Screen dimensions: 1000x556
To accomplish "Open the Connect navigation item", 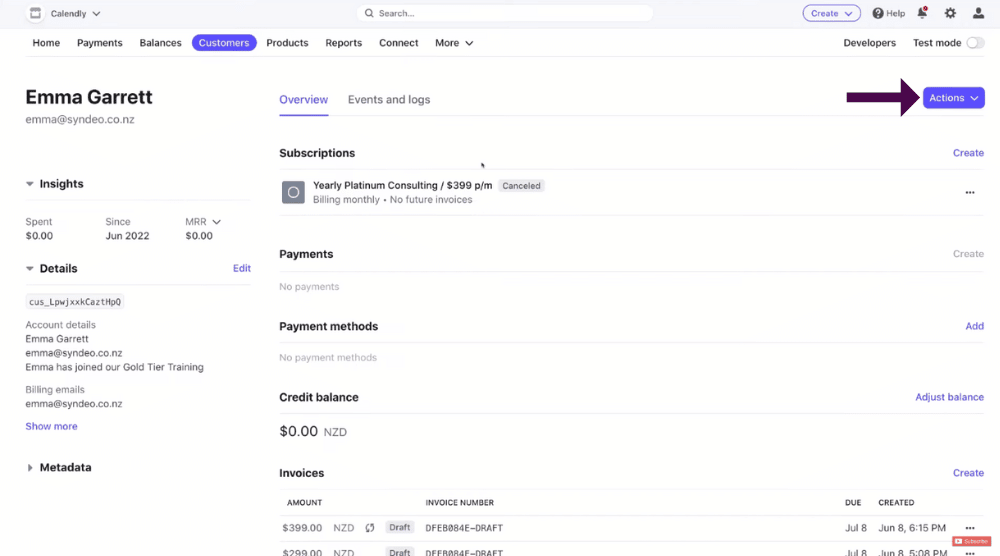I will (399, 43).
